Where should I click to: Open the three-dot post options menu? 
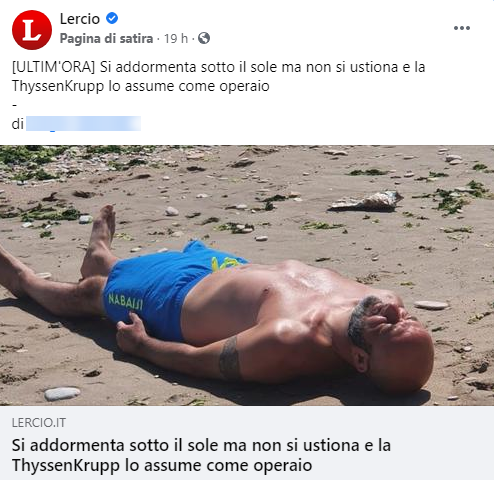coord(462,28)
